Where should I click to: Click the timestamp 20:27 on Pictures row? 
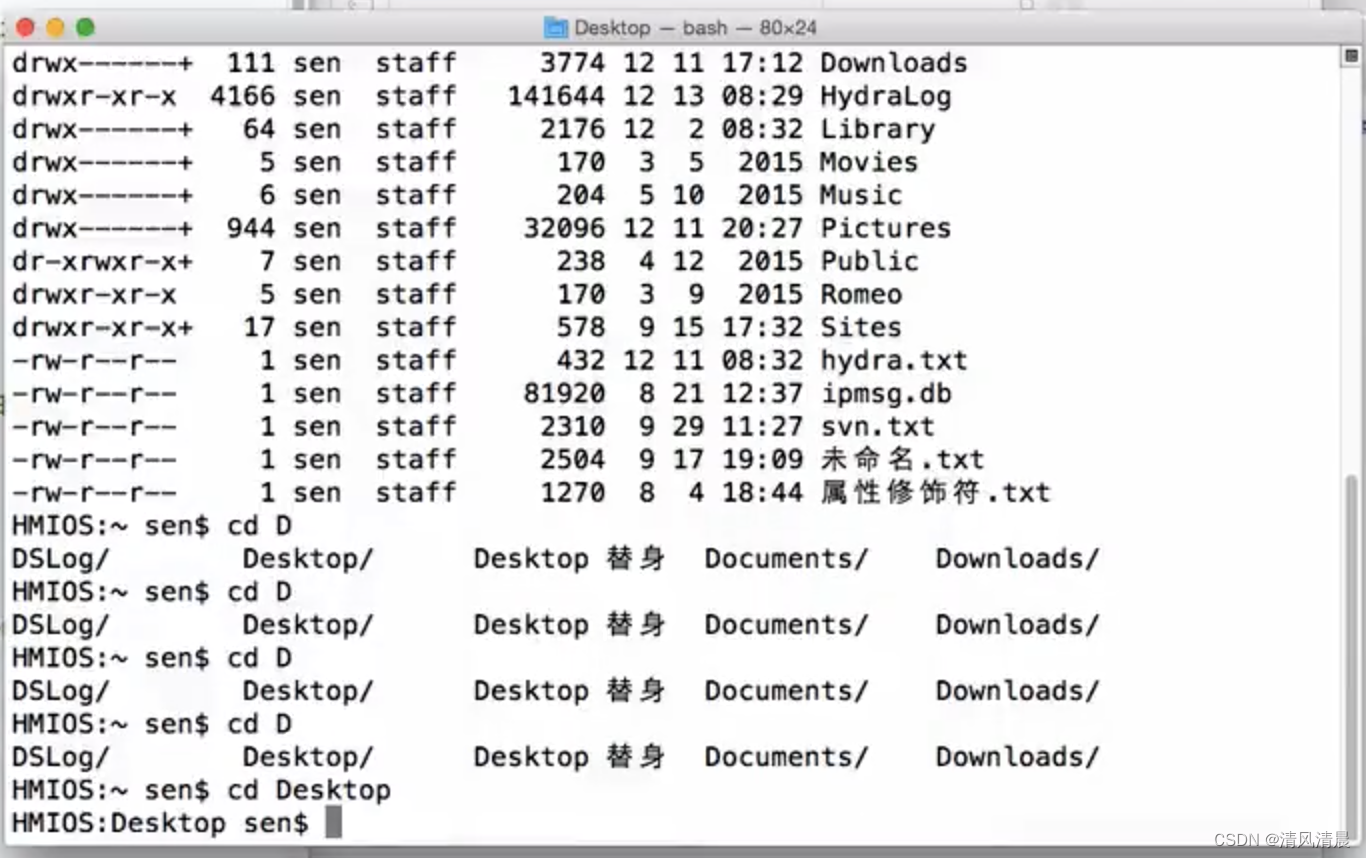762,228
